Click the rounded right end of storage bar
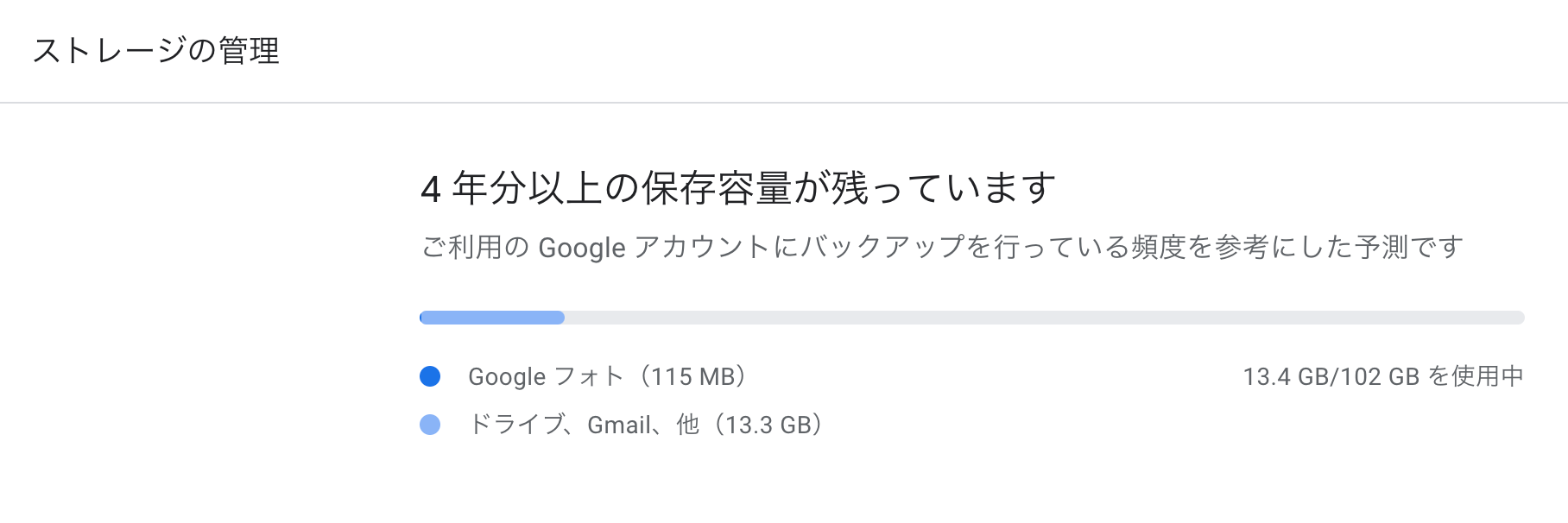The width and height of the screenshot is (1568, 523). tap(1519, 318)
